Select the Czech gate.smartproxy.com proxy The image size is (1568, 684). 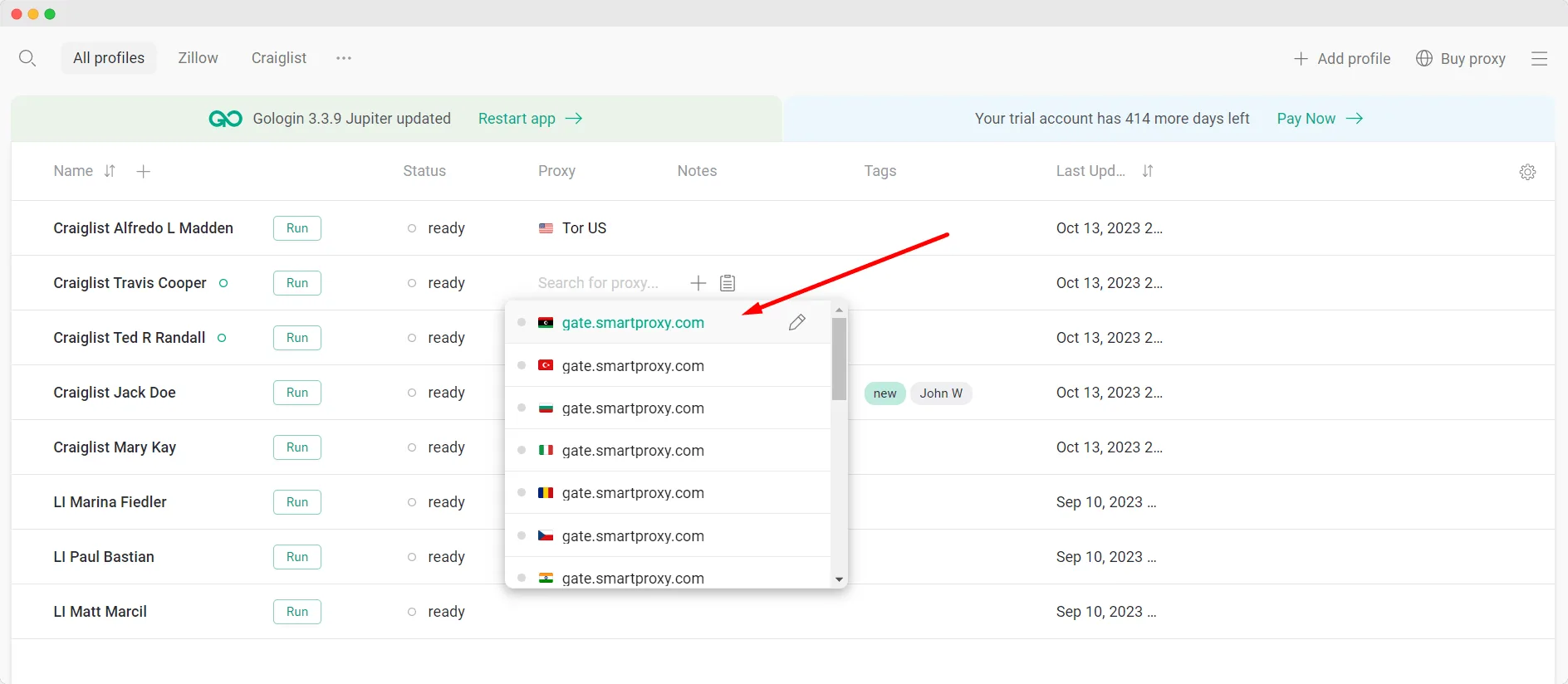coord(668,535)
